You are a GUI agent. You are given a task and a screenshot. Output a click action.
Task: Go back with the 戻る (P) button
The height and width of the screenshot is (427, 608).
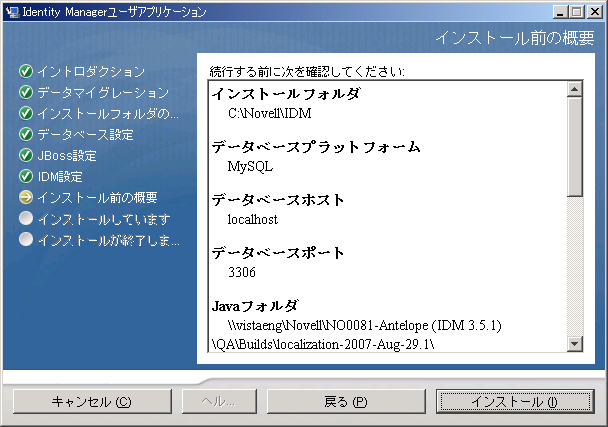pos(346,402)
